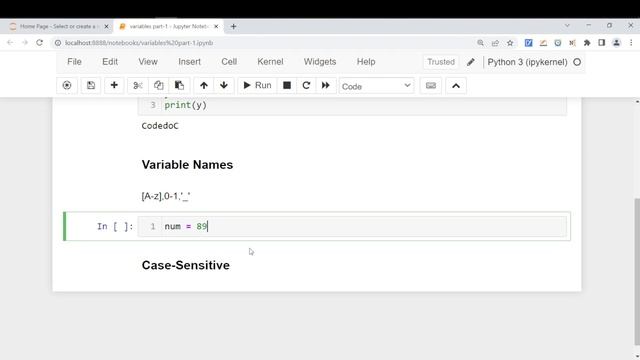Open the Widgets menu
The height and width of the screenshot is (360, 640).
320,62
